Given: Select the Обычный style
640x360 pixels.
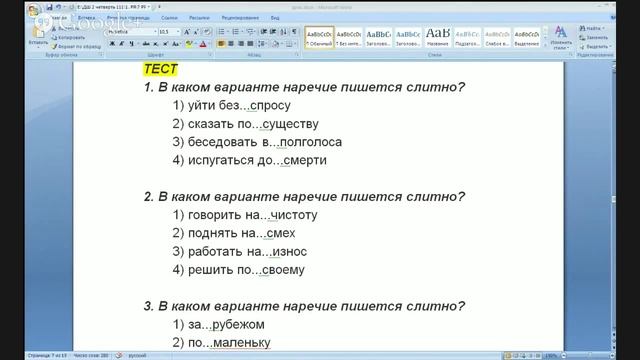Looking at the screenshot, I should pyautogui.click(x=319, y=37).
